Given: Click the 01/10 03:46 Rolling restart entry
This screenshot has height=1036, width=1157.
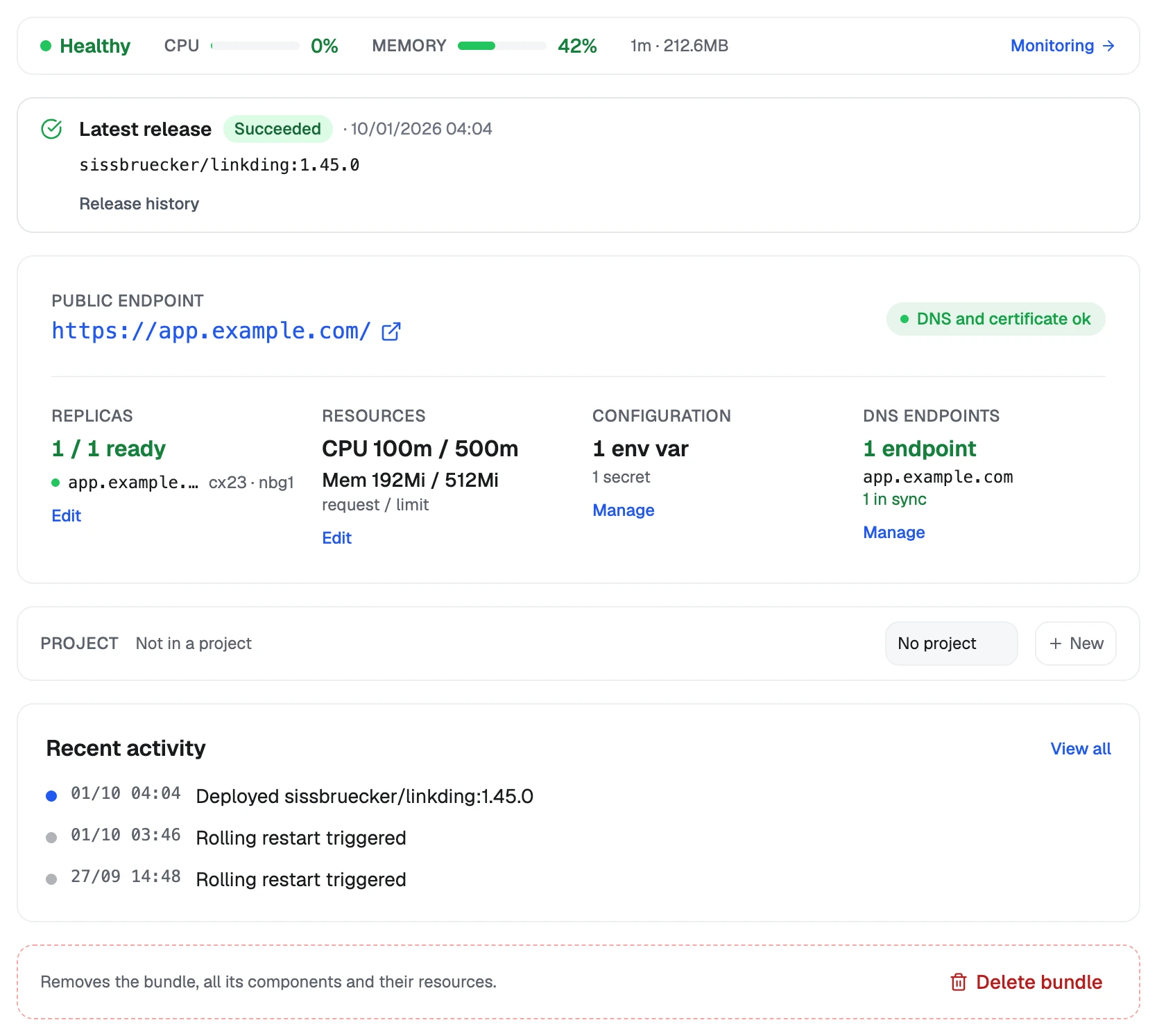Looking at the screenshot, I should [x=226, y=838].
